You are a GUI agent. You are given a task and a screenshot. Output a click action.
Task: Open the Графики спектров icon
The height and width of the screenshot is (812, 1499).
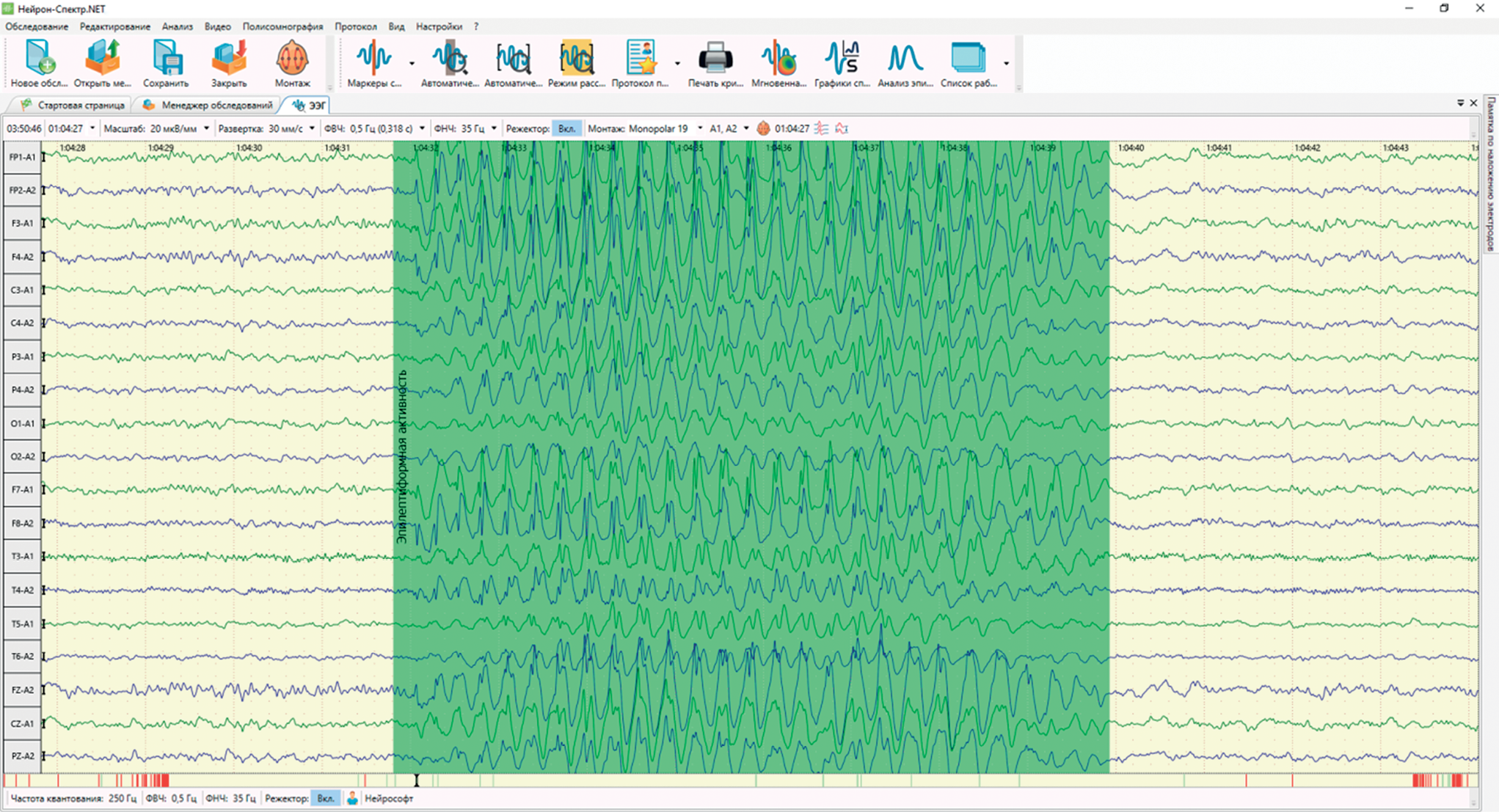click(x=842, y=58)
